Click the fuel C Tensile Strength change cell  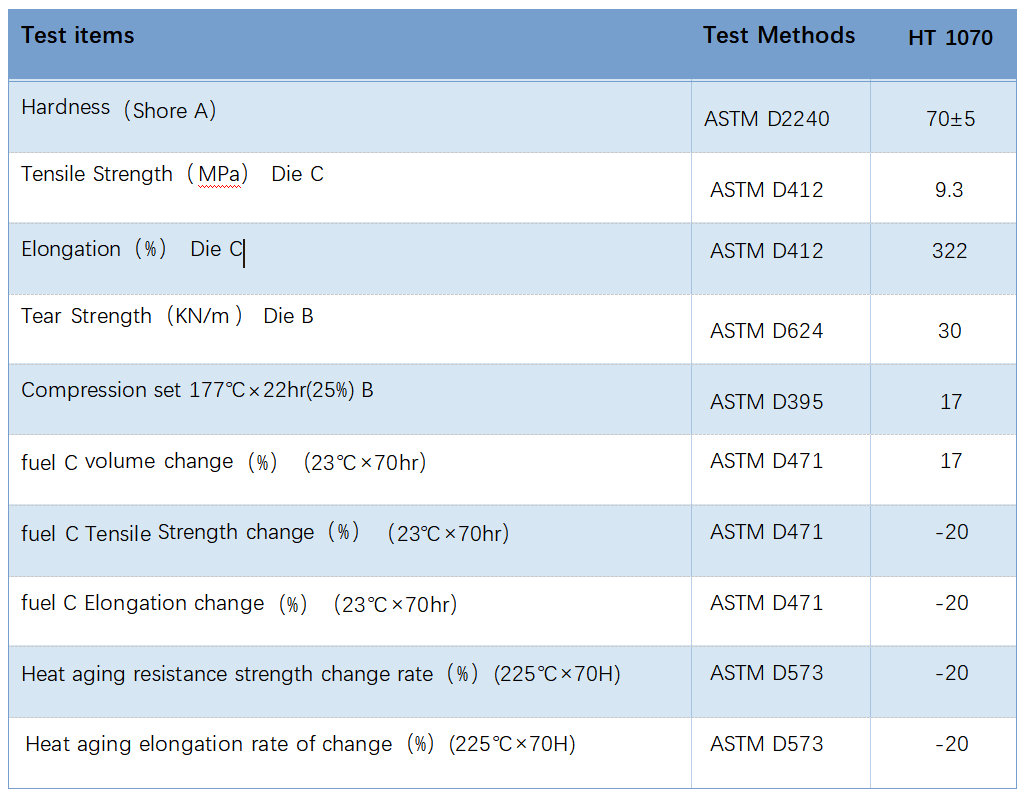tap(264, 533)
